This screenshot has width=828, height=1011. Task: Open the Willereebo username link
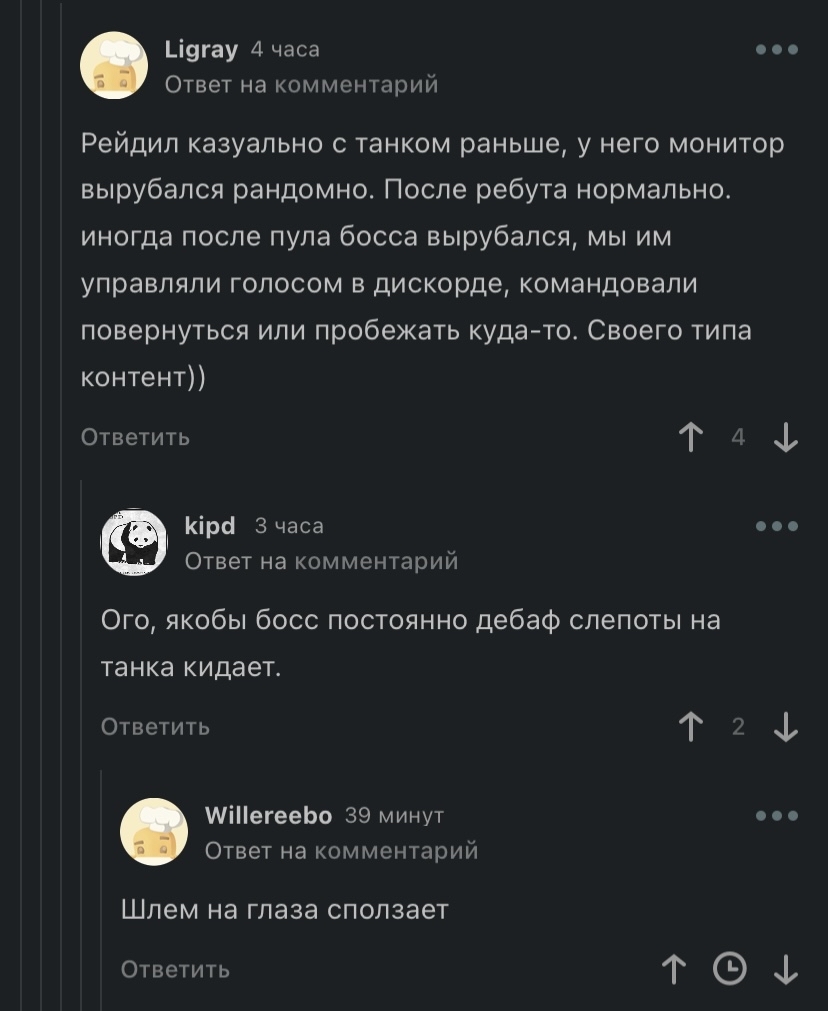click(268, 816)
